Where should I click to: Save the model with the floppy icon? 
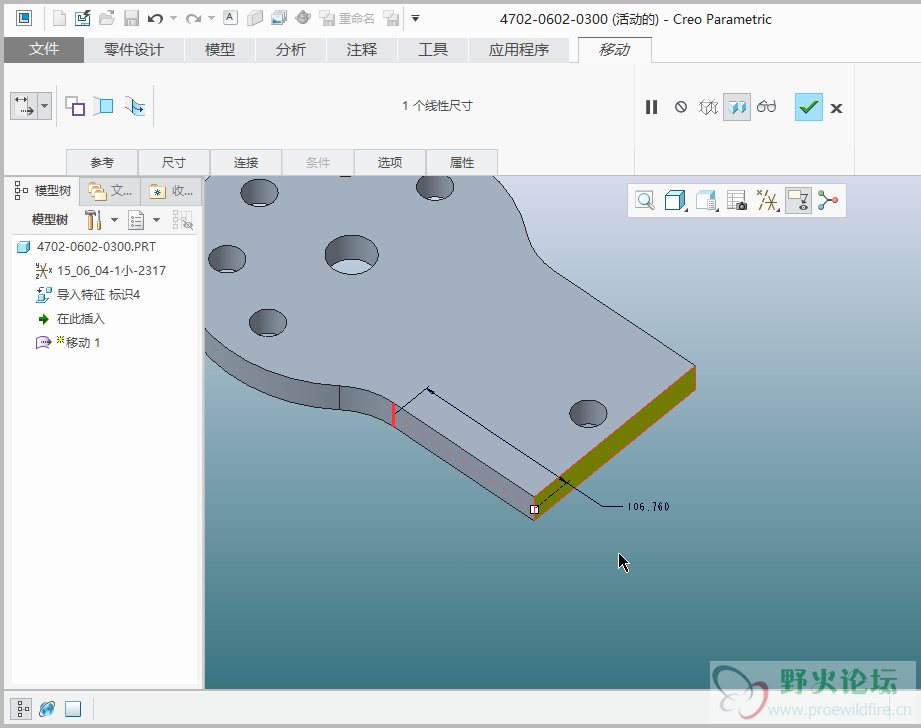(131, 19)
